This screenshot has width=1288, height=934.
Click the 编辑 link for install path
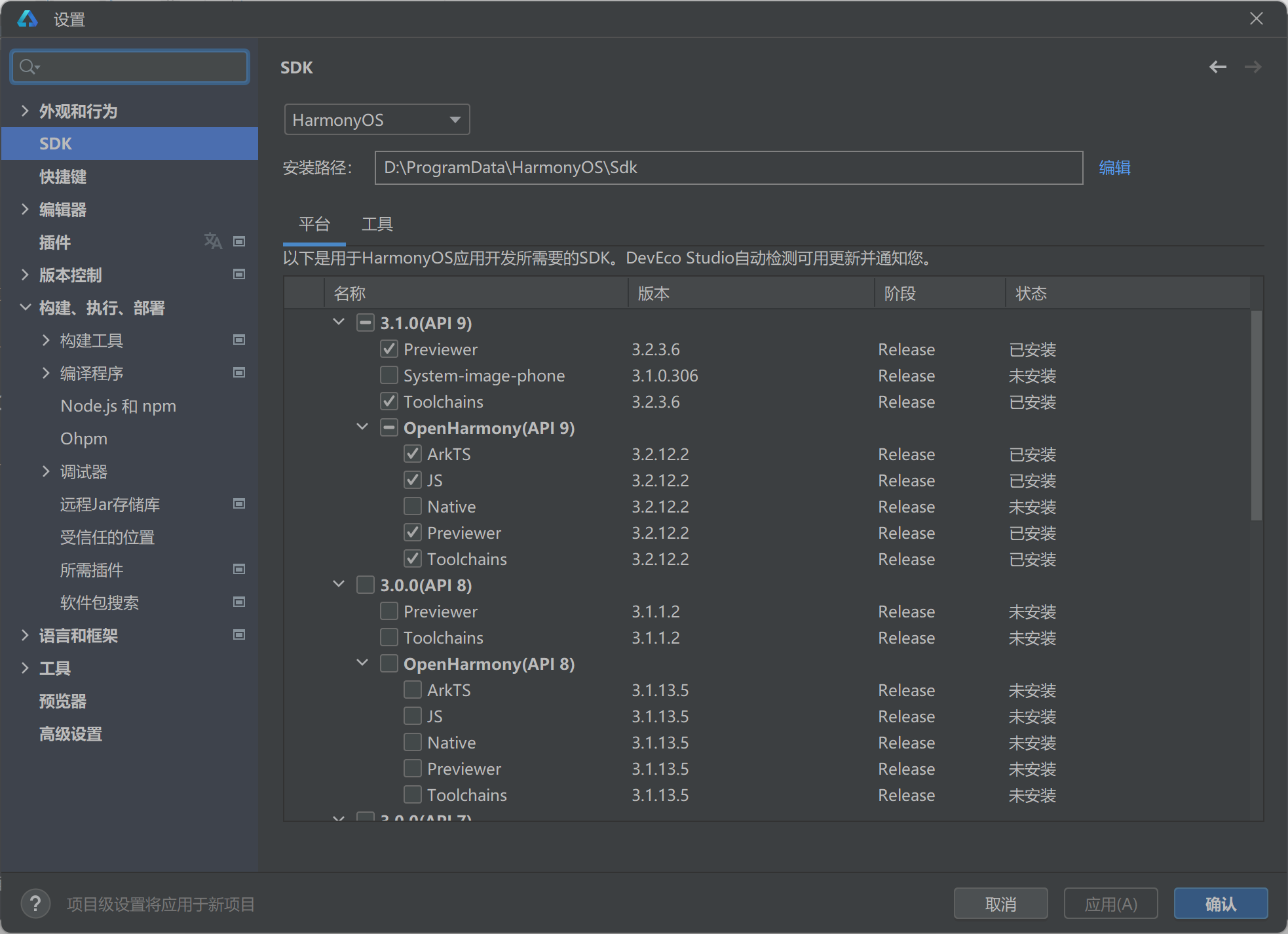(1114, 168)
